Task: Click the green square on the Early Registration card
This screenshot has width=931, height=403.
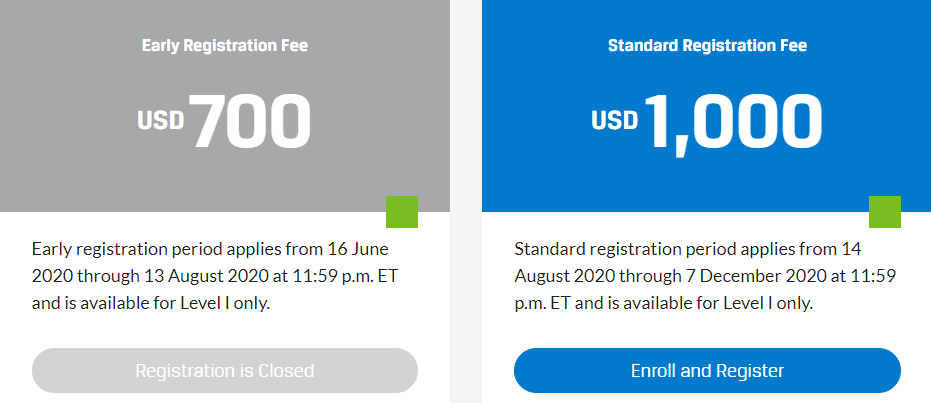Action: [x=401, y=212]
